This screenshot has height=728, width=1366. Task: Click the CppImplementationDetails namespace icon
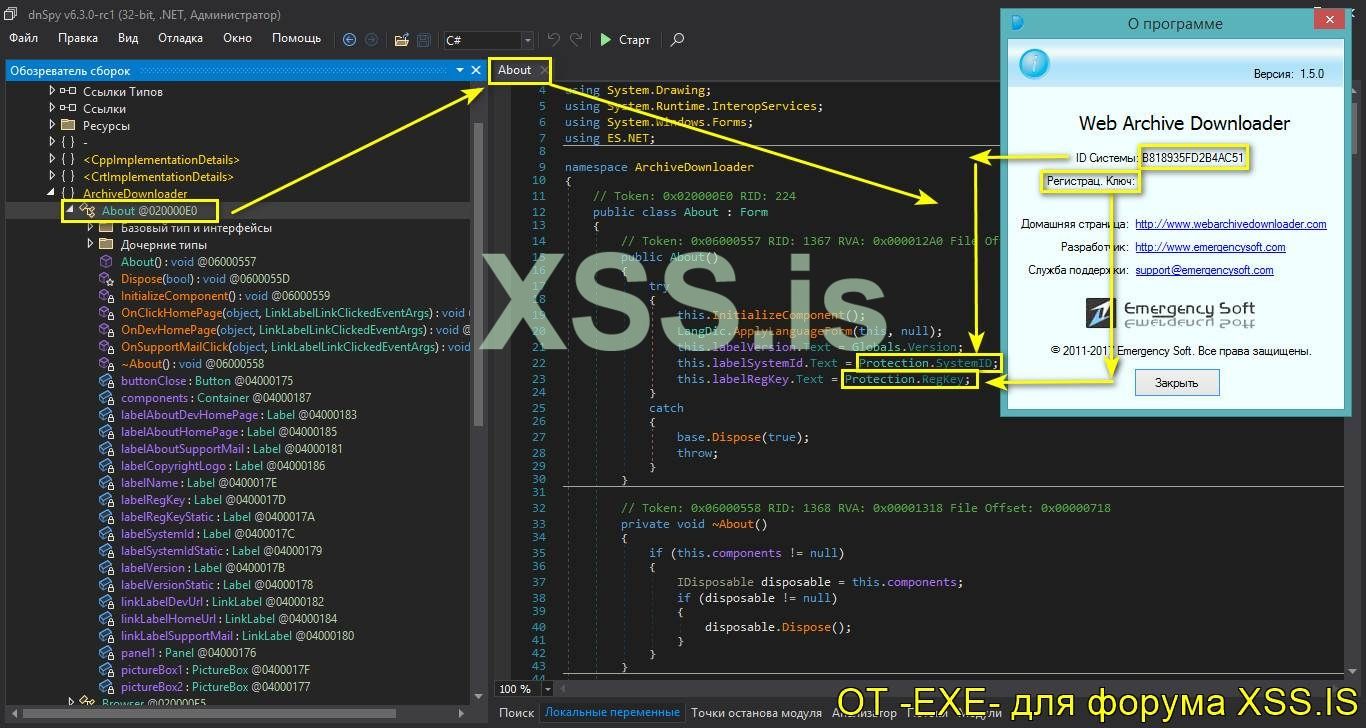[68, 160]
